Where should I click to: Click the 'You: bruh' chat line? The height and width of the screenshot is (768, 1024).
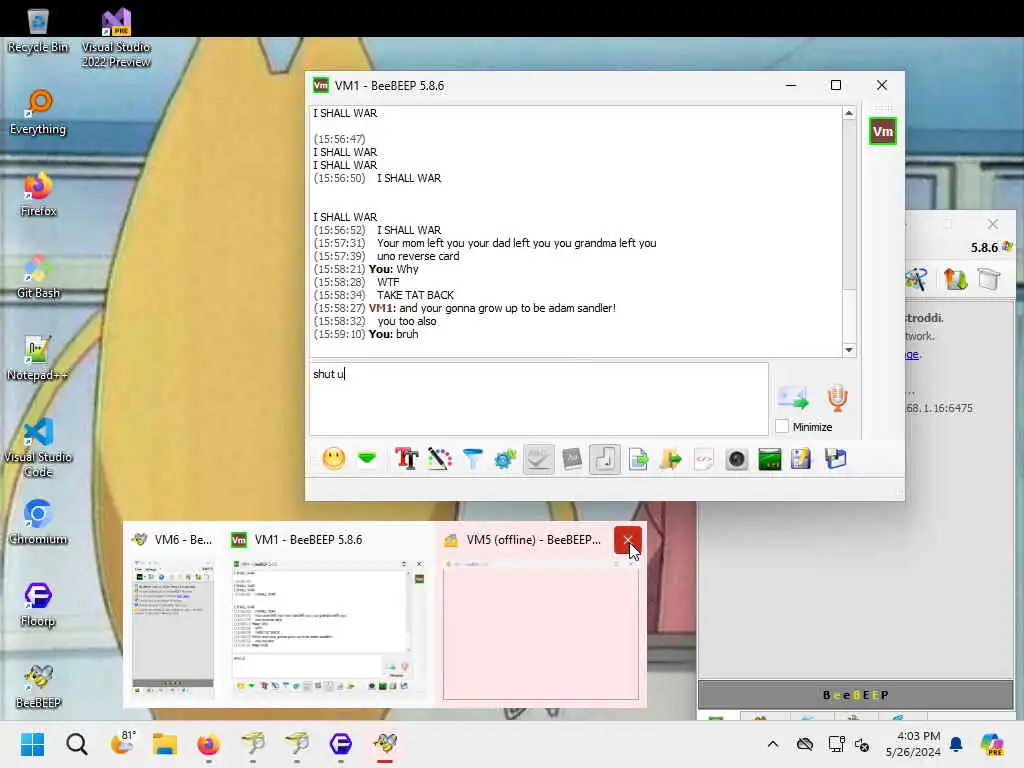pyautogui.click(x=393, y=334)
